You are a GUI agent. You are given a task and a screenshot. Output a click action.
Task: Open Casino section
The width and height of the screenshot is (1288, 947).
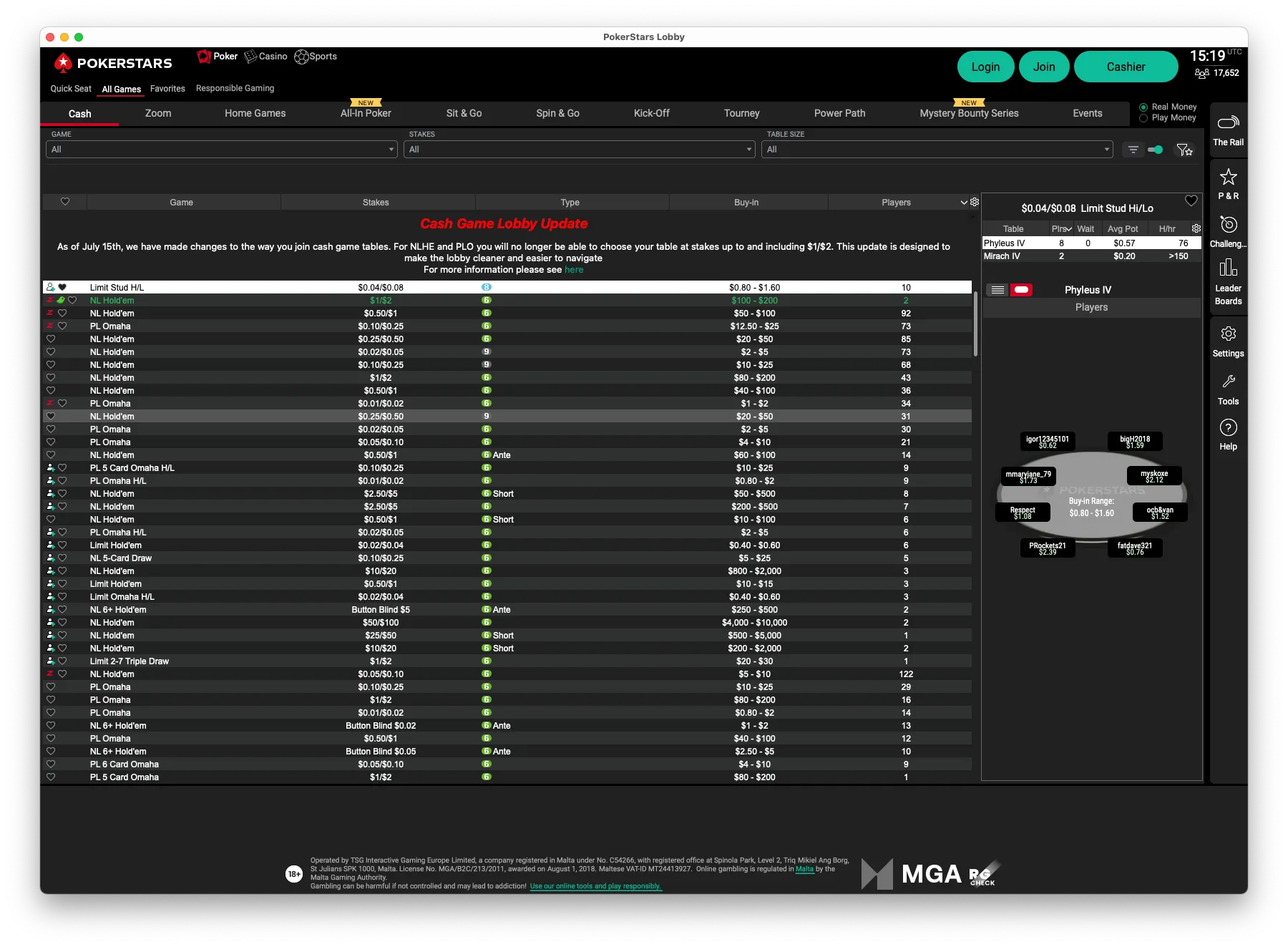[266, 57]
